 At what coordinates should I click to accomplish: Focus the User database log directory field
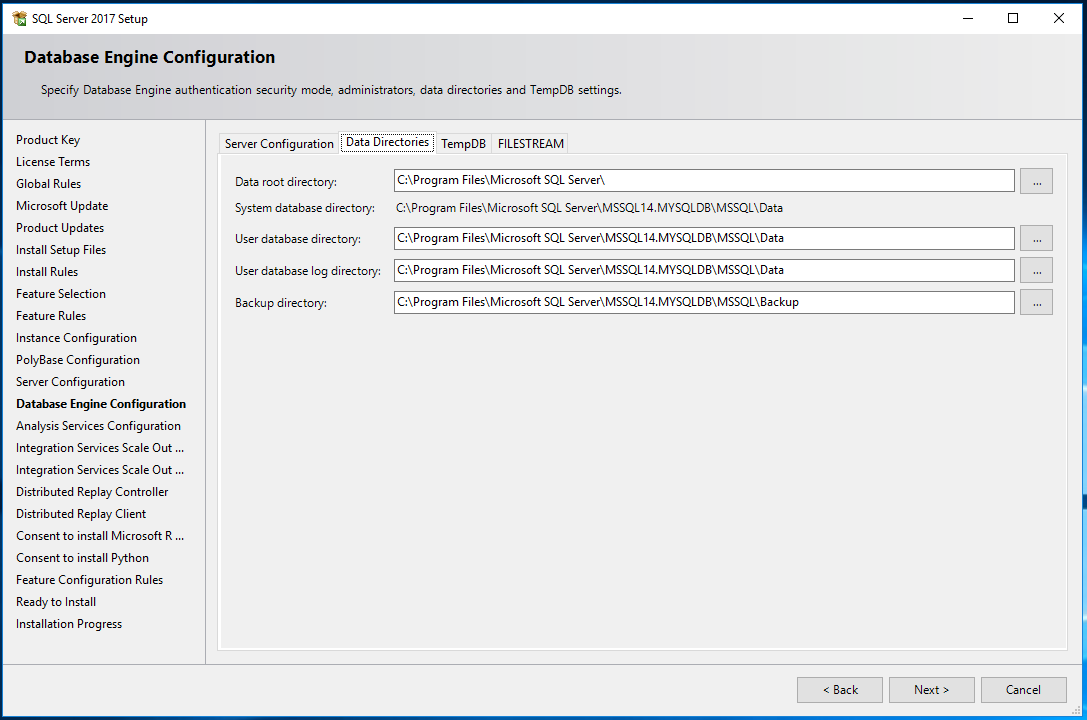tap(704, 271)
